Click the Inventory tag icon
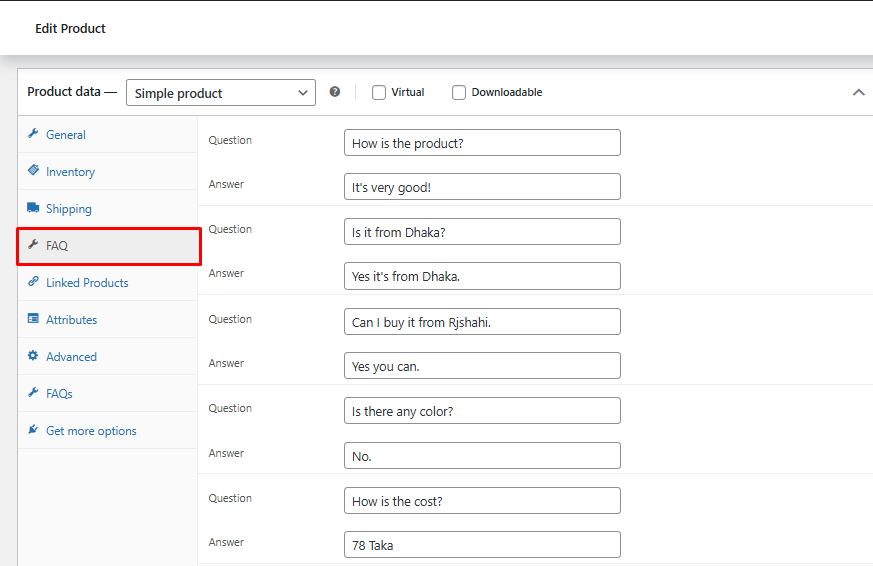 pyautogui.click(x=33, y=171)
